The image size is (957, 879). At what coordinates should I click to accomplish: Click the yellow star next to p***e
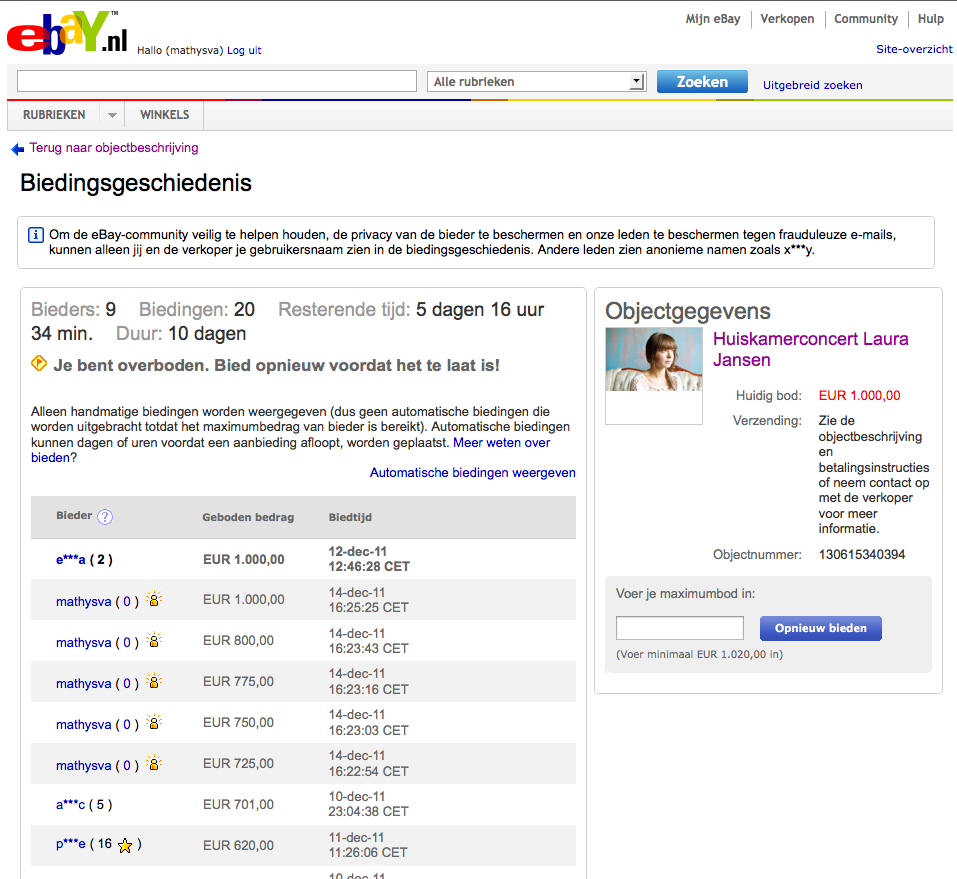tap(125, 846)
